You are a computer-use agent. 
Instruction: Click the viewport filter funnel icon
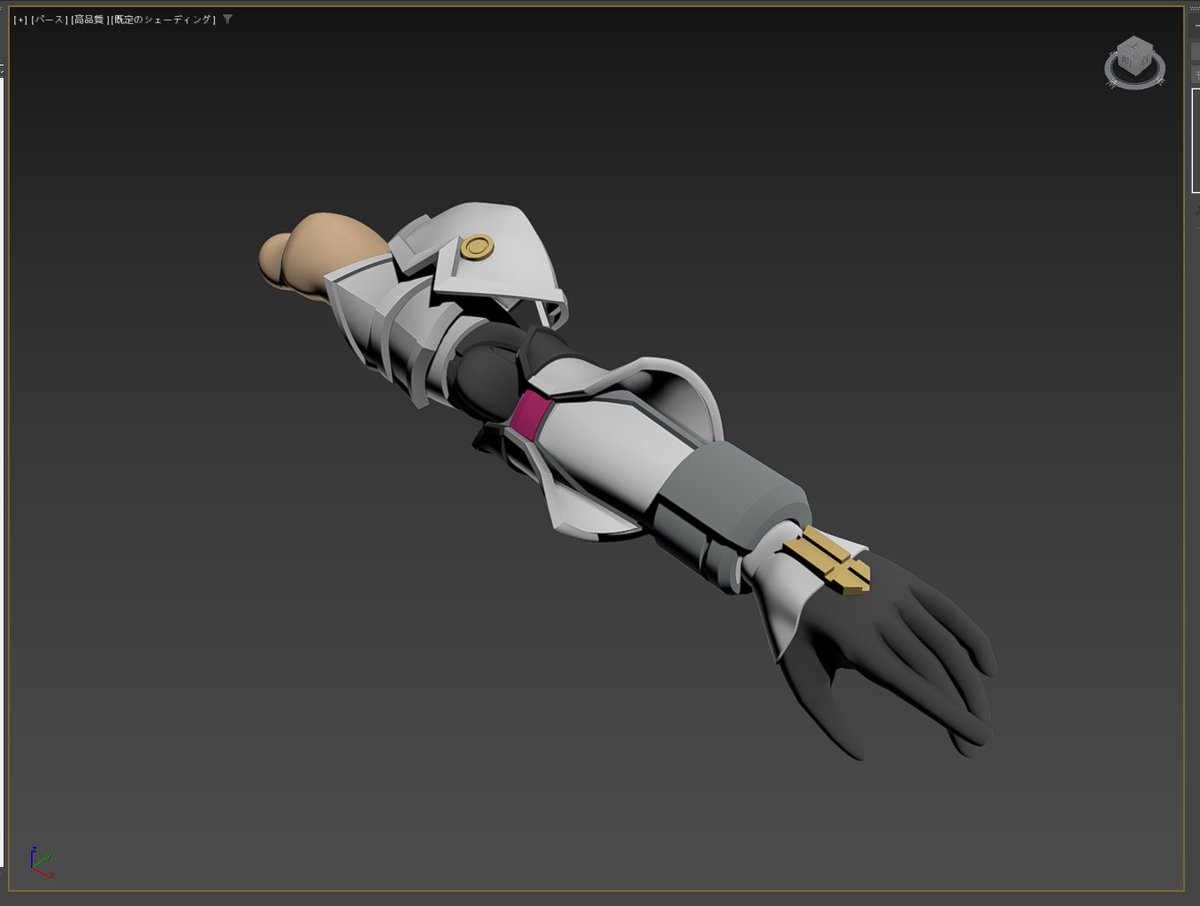[x=228, y=19]
